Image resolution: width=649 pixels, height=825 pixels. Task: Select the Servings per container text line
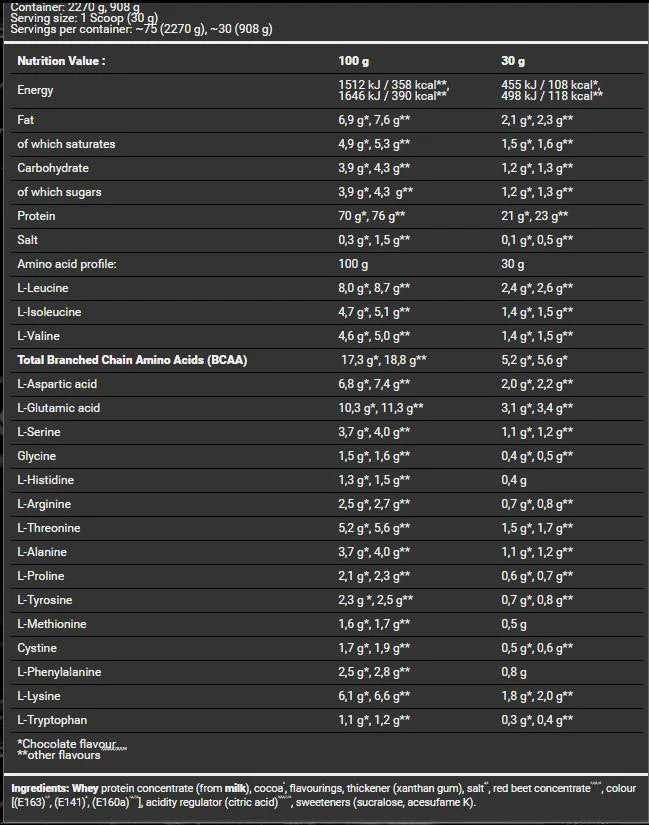(139, 29)
